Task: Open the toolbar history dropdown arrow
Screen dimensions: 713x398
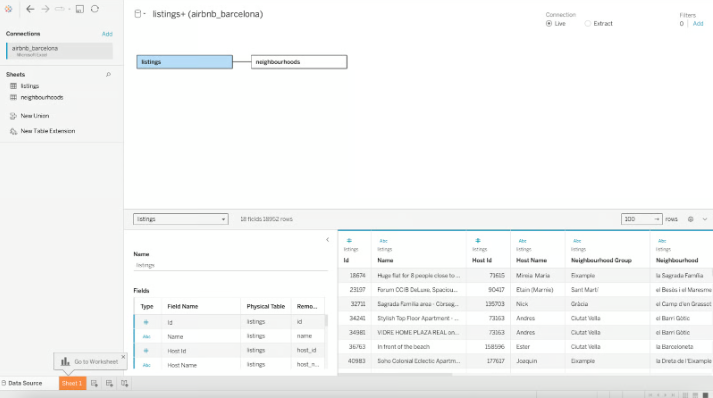Action: point(69,9)
